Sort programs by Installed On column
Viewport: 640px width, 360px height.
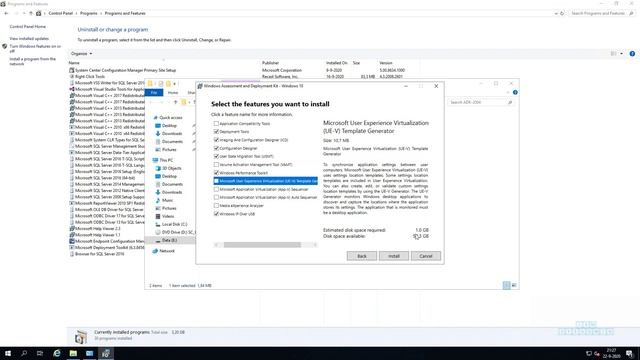tap(336, 63)
